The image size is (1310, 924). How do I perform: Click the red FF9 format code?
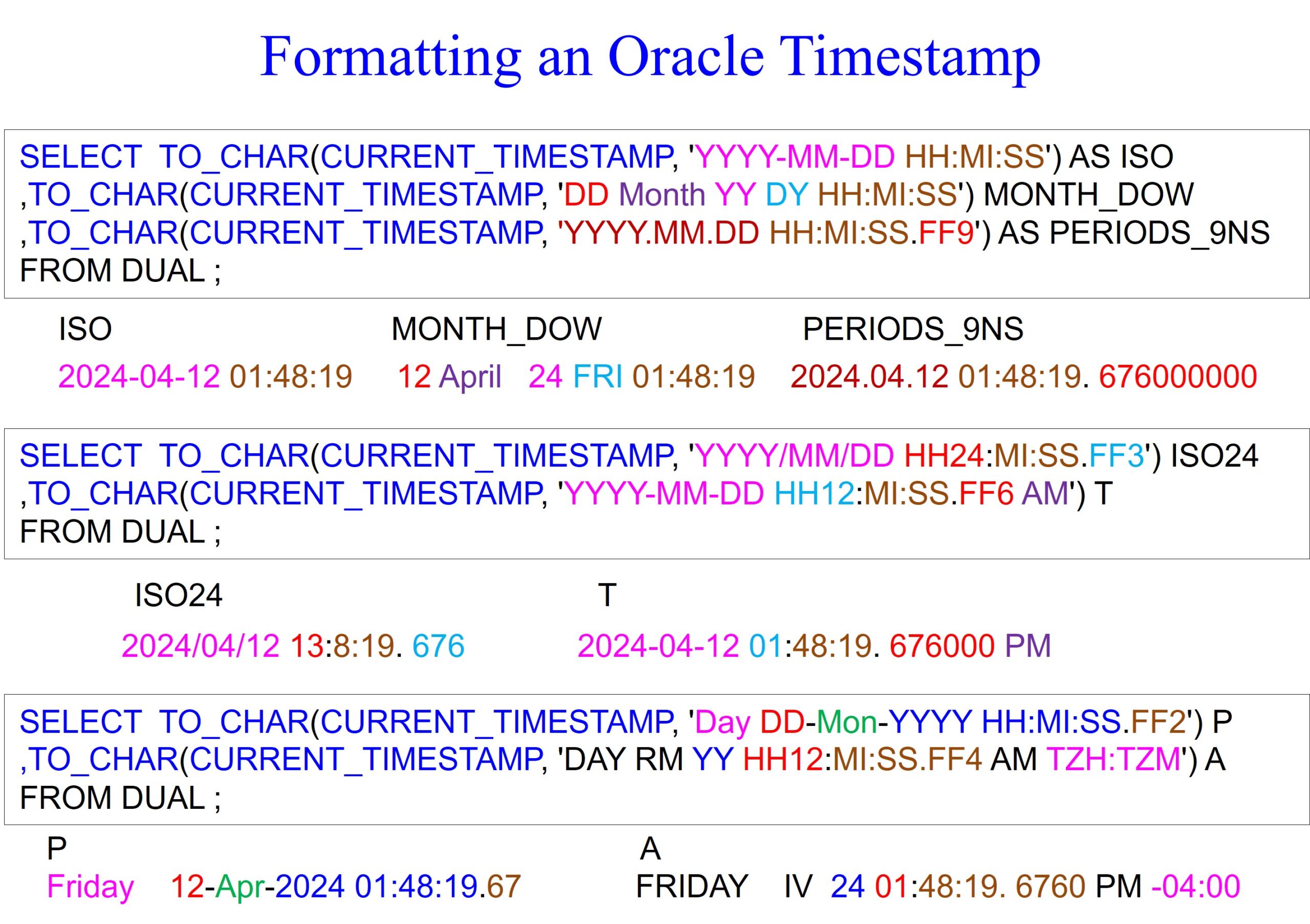click(x=947, y=233)
